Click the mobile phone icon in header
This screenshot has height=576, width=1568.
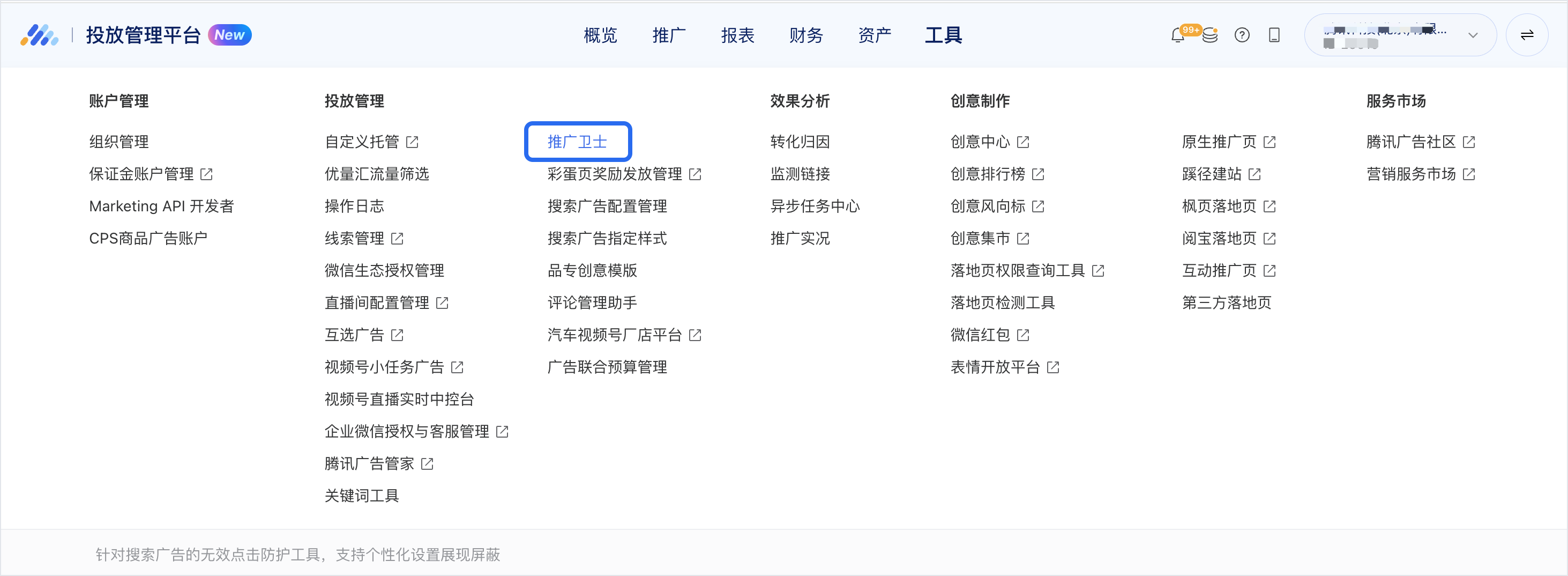(1274, 35)
